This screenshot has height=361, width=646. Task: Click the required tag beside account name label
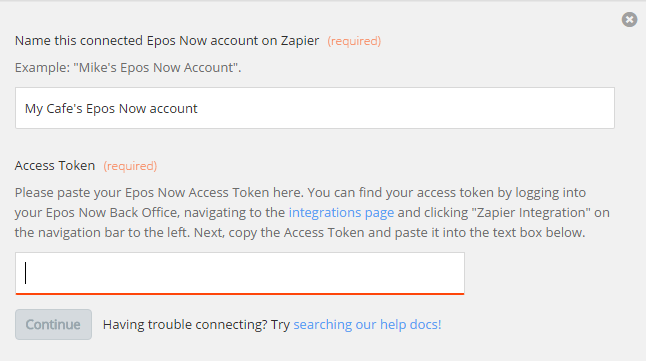pyautogui.click(x=354, y=41)
